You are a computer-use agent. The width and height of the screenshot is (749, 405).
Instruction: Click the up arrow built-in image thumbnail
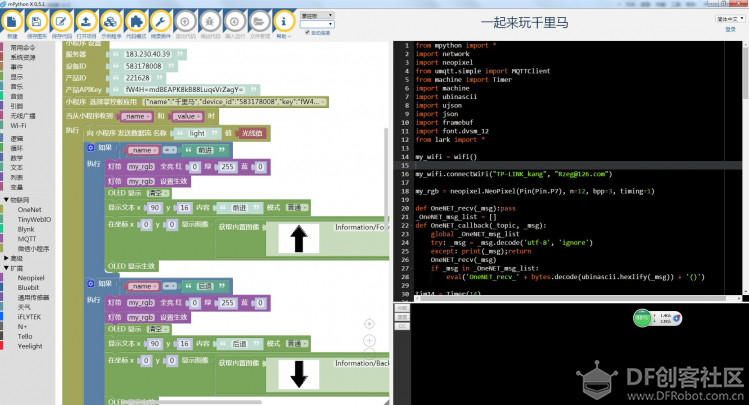click(x=299, y=238)
